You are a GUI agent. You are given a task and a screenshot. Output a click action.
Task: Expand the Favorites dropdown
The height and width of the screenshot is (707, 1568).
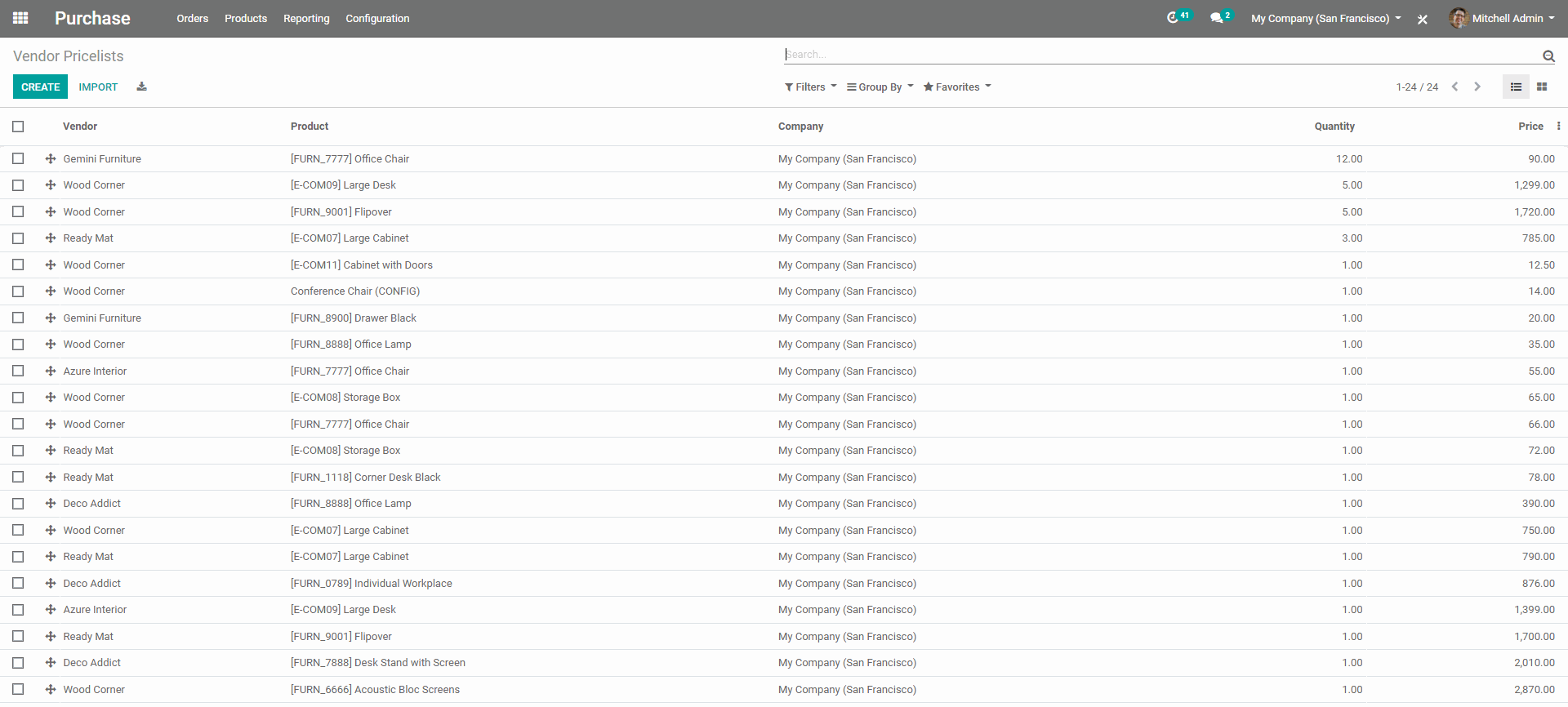click(x=957, y=87)
